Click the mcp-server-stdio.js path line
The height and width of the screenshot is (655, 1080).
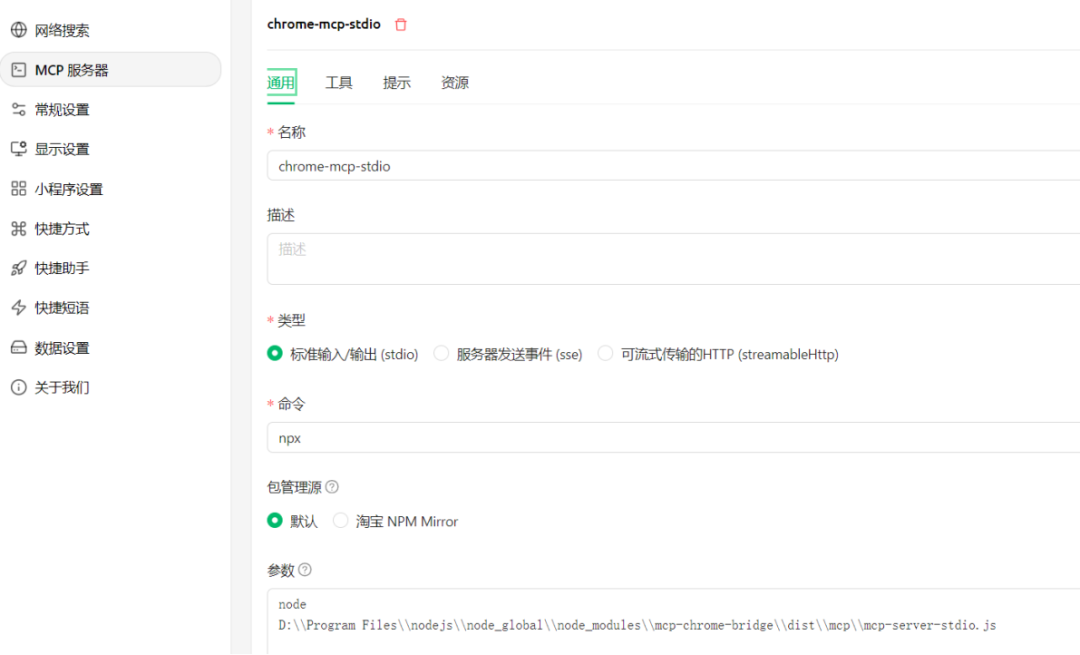[x=637, y=625]
